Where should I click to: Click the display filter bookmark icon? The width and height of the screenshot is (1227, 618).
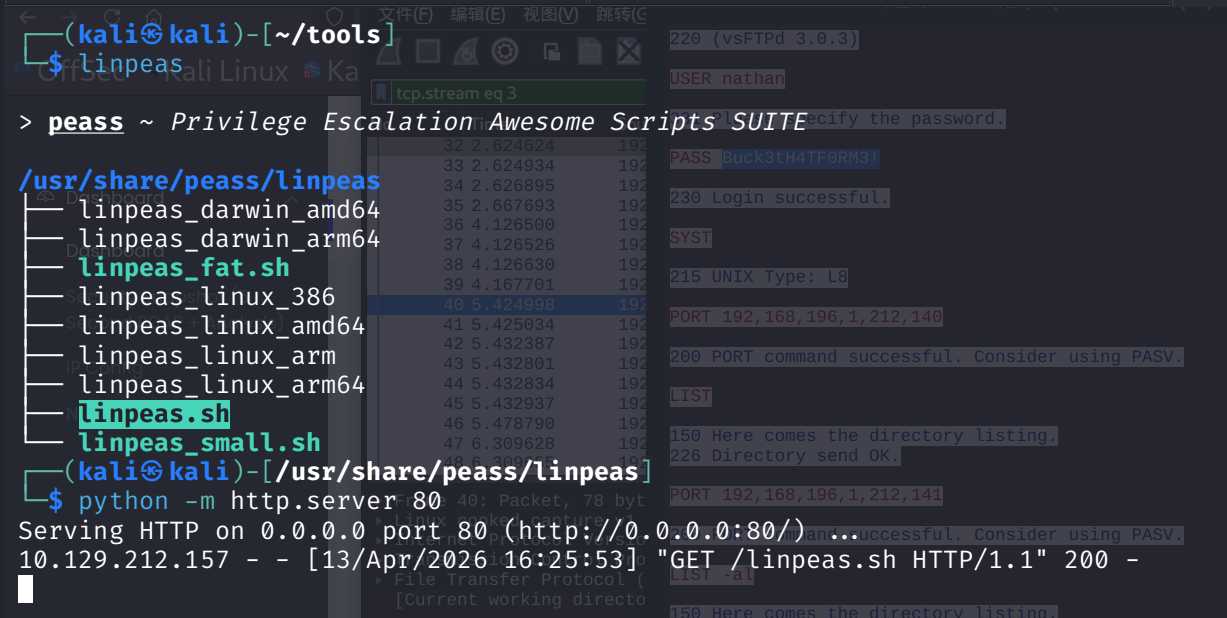380,93
